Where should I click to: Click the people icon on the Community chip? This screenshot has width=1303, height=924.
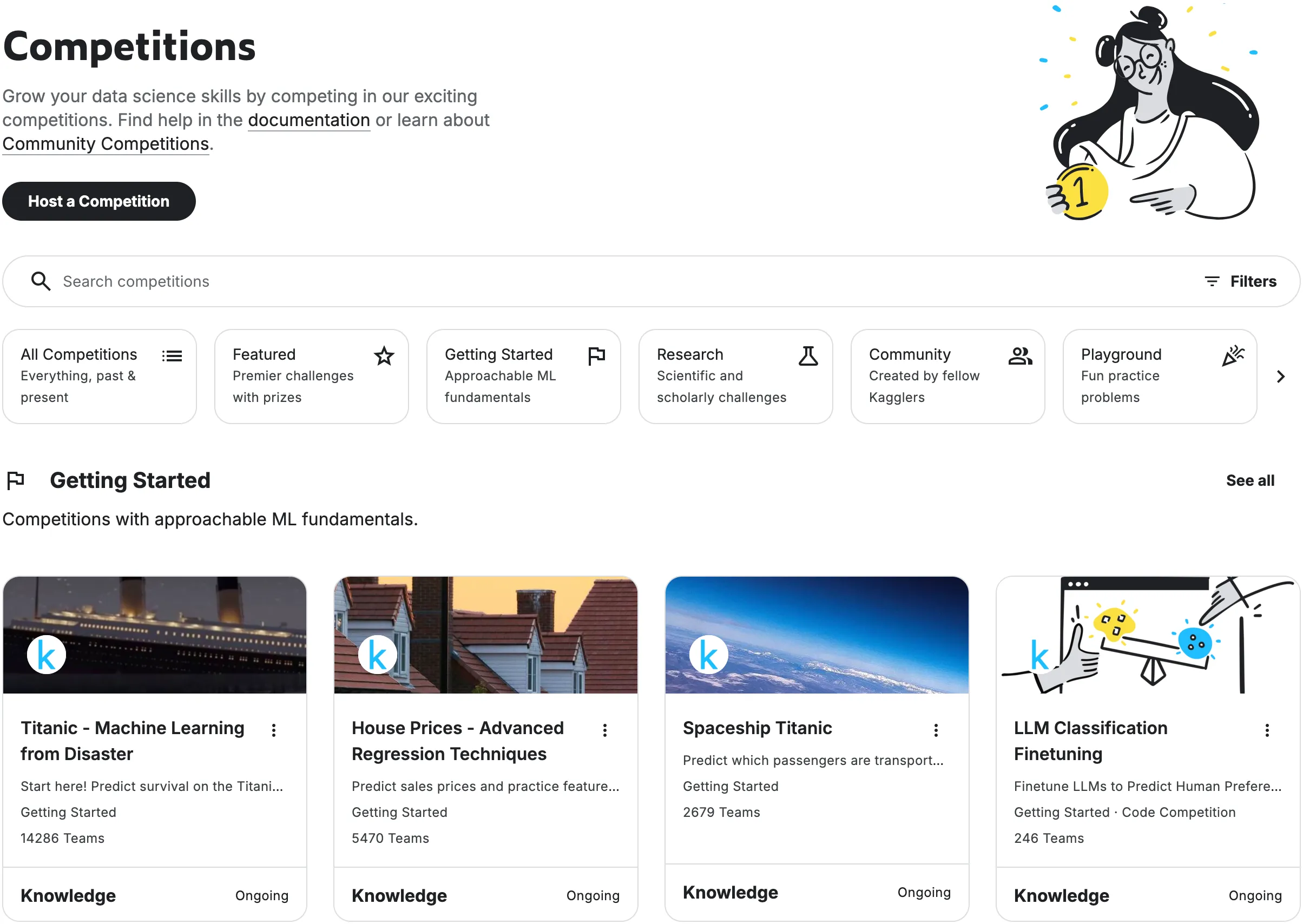coord(1019,355)
